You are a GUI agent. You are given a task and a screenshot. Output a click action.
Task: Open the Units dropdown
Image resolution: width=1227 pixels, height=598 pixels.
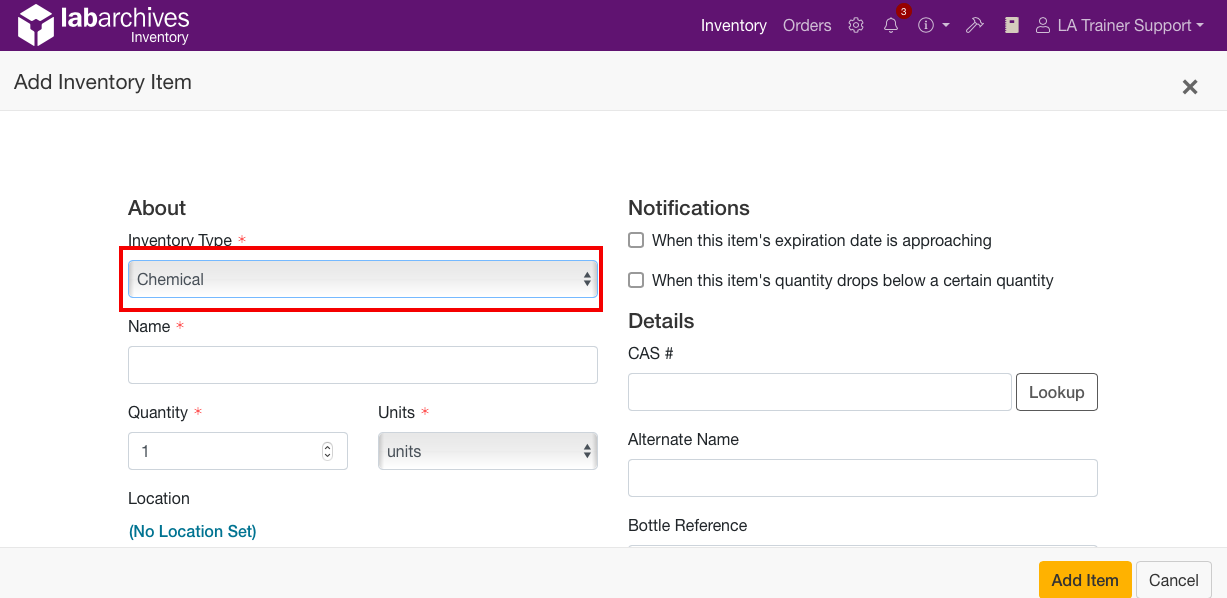487,451
